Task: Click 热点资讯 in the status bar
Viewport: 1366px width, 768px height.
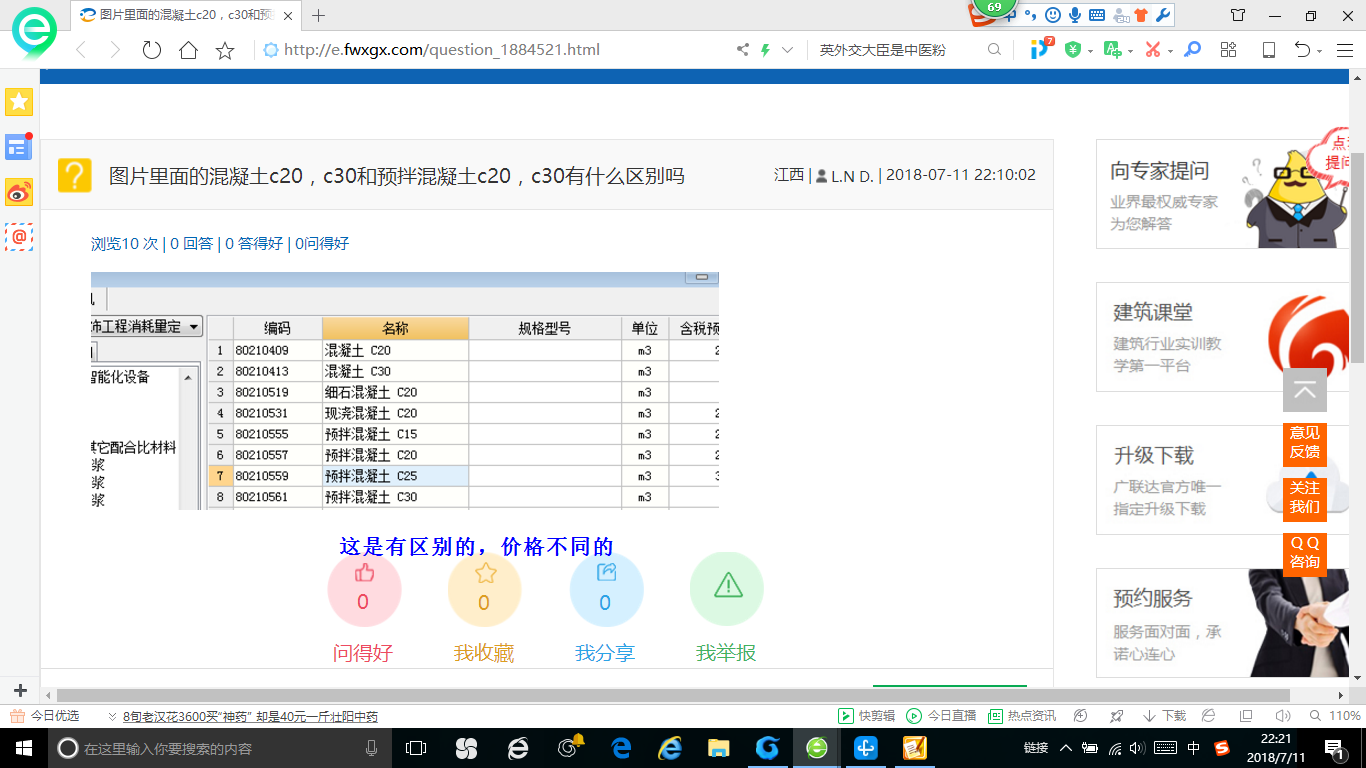Action: pos(1021,716)
